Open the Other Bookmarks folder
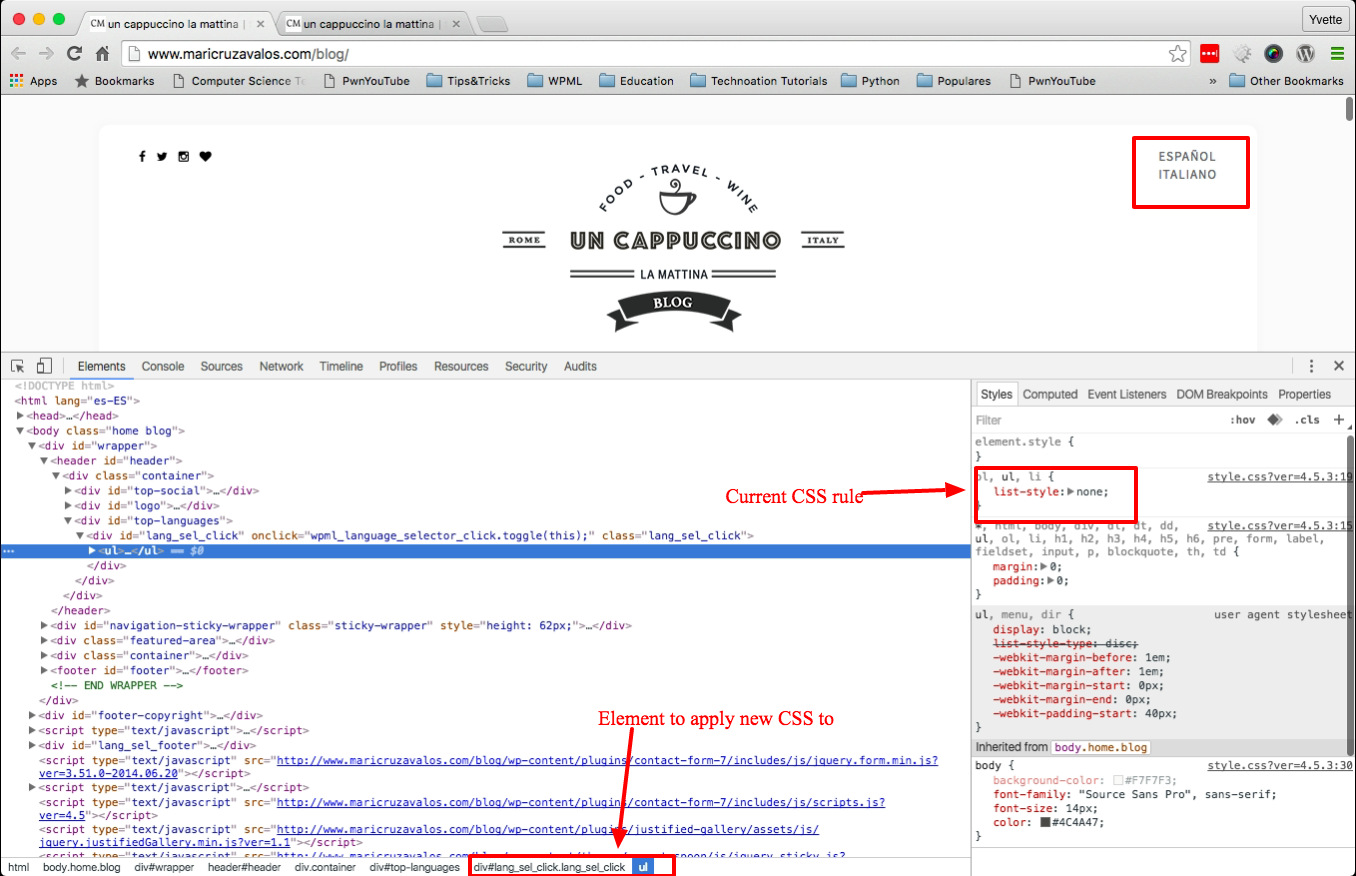This screenshot has width=1356, height=876. click(1286, 81)
